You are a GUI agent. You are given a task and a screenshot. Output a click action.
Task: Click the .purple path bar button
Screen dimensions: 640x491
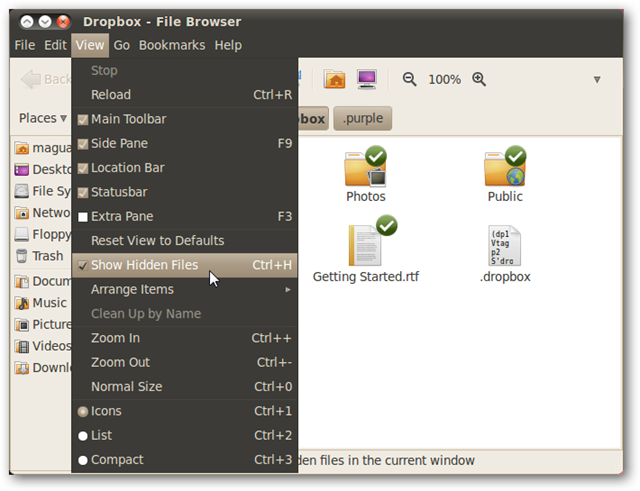point(363,118)
